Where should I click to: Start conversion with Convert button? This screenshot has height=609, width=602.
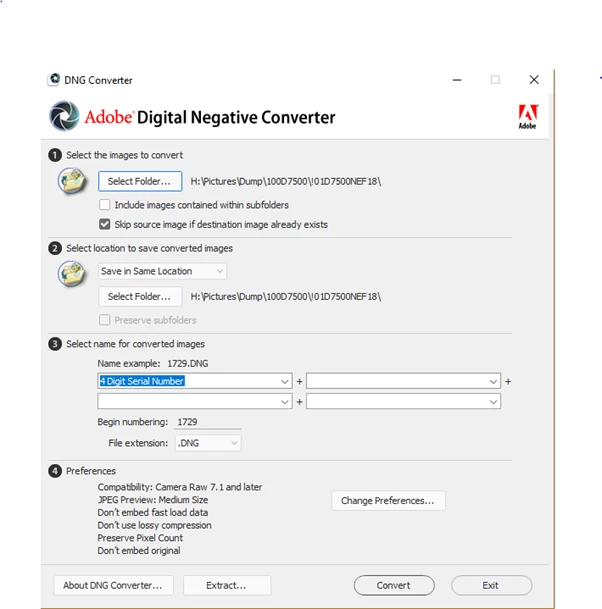[x=394, y=585]
